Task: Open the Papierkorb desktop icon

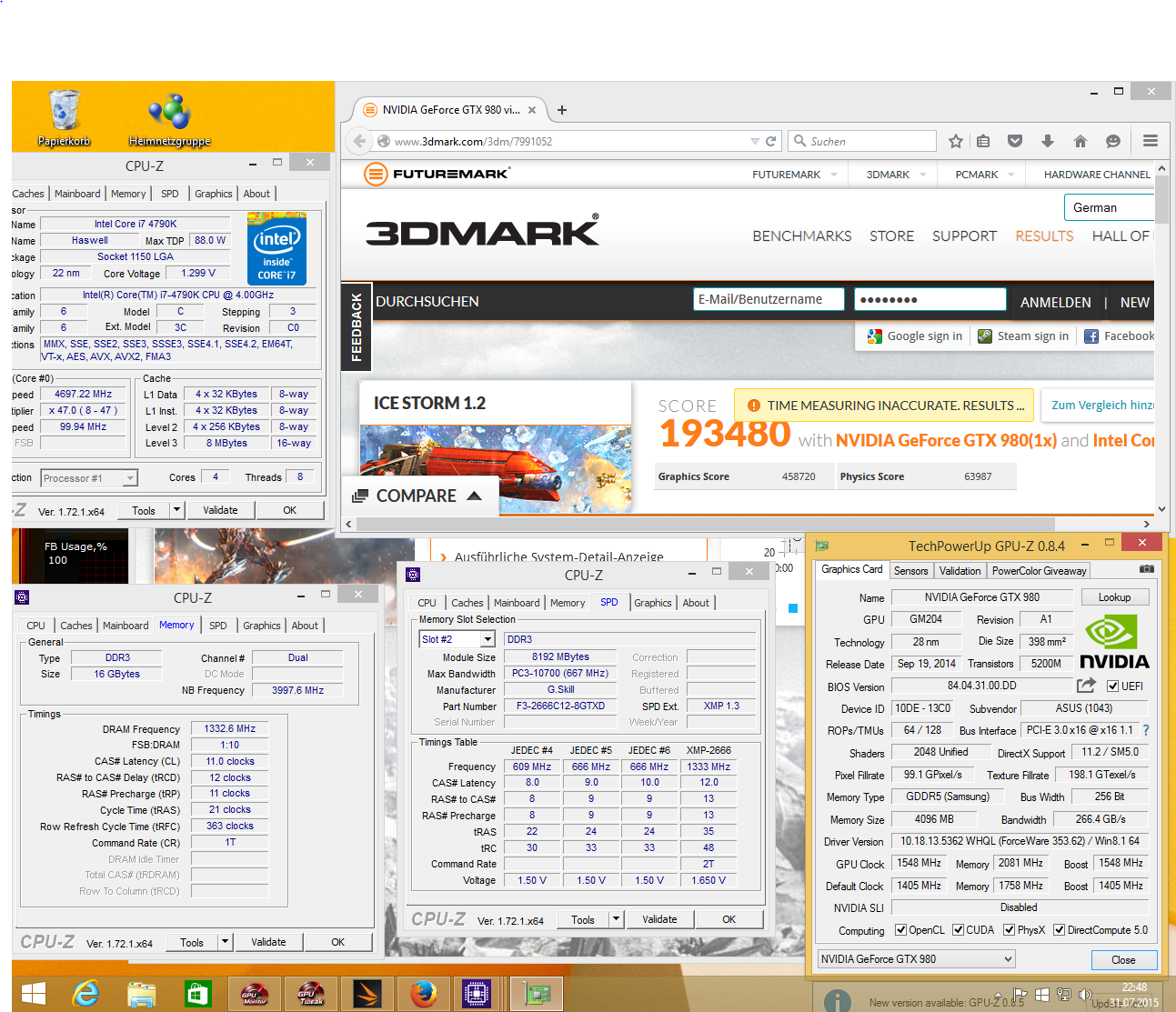Action: tap(65, 116)
